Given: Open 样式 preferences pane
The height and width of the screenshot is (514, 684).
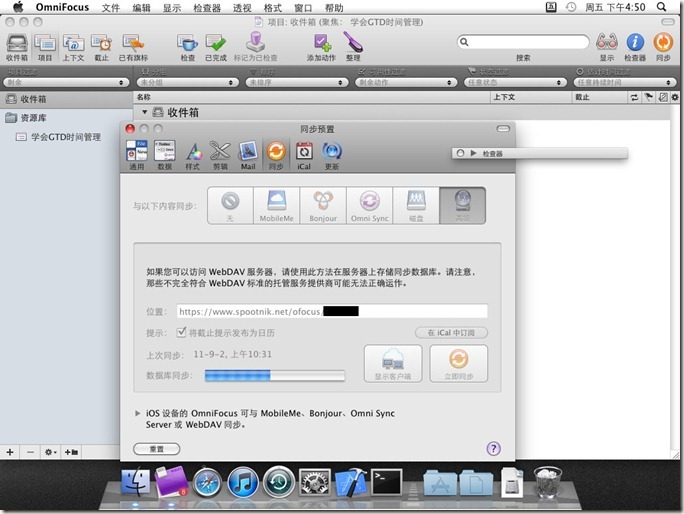Looking at the screenshot, I should coord(192,155).
